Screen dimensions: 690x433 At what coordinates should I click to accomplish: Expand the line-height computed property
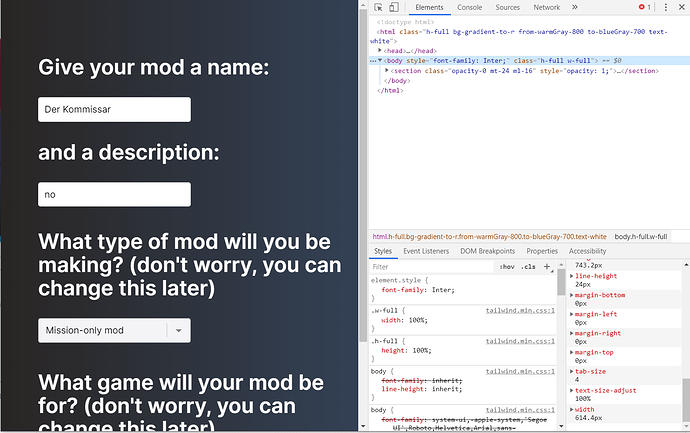coord(572,276)
